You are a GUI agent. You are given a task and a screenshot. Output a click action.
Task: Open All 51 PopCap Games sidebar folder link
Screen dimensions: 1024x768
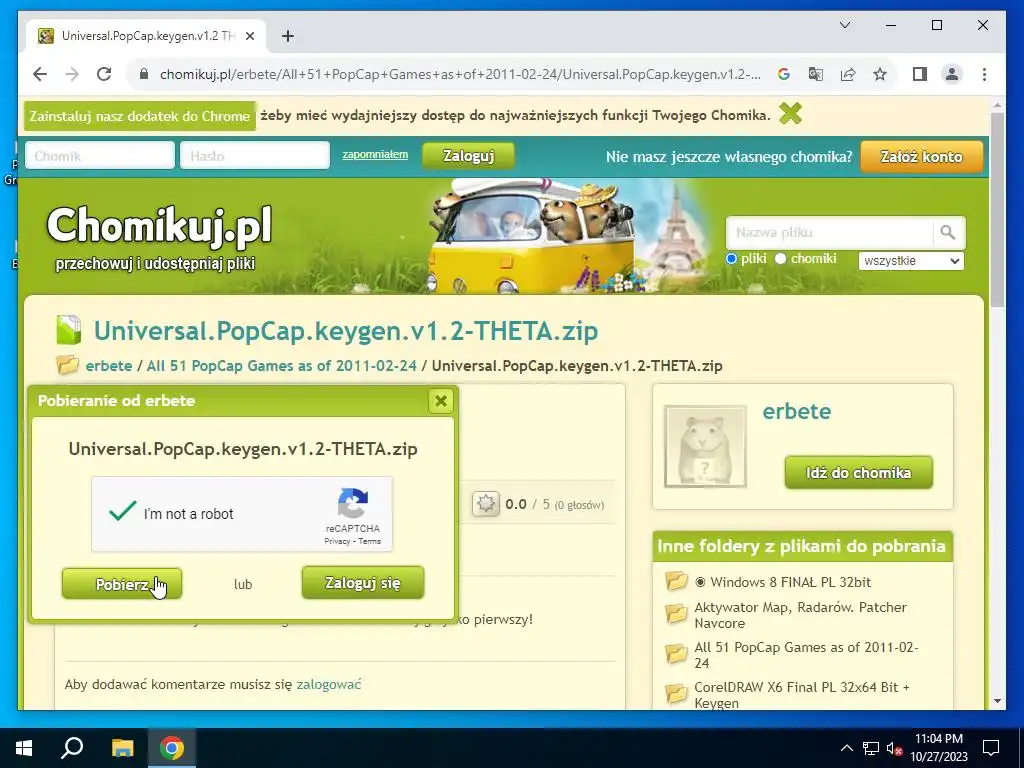(x=807, y=655)
